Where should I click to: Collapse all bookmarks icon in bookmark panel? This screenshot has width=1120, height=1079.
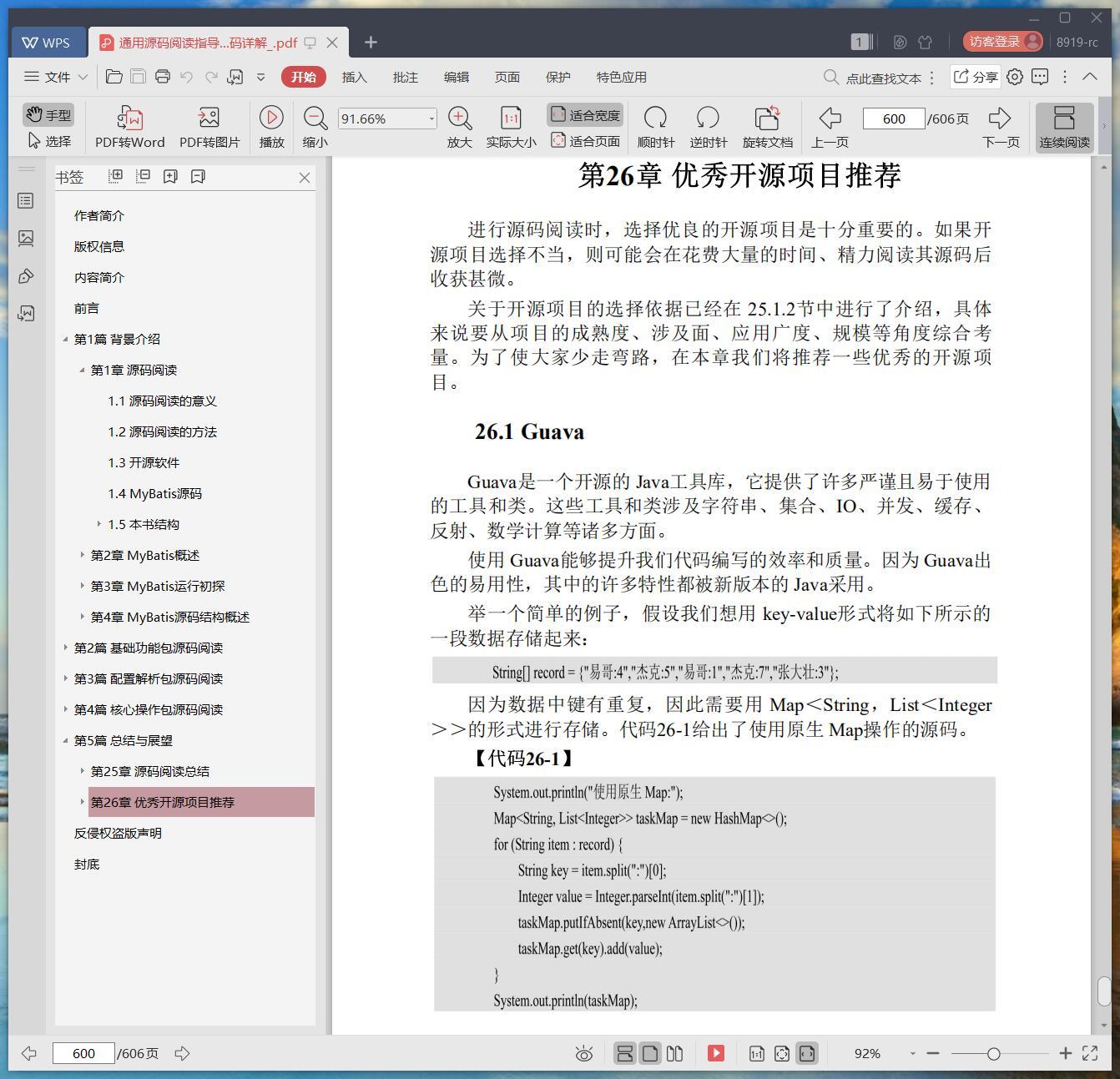(x=144, y=176)
